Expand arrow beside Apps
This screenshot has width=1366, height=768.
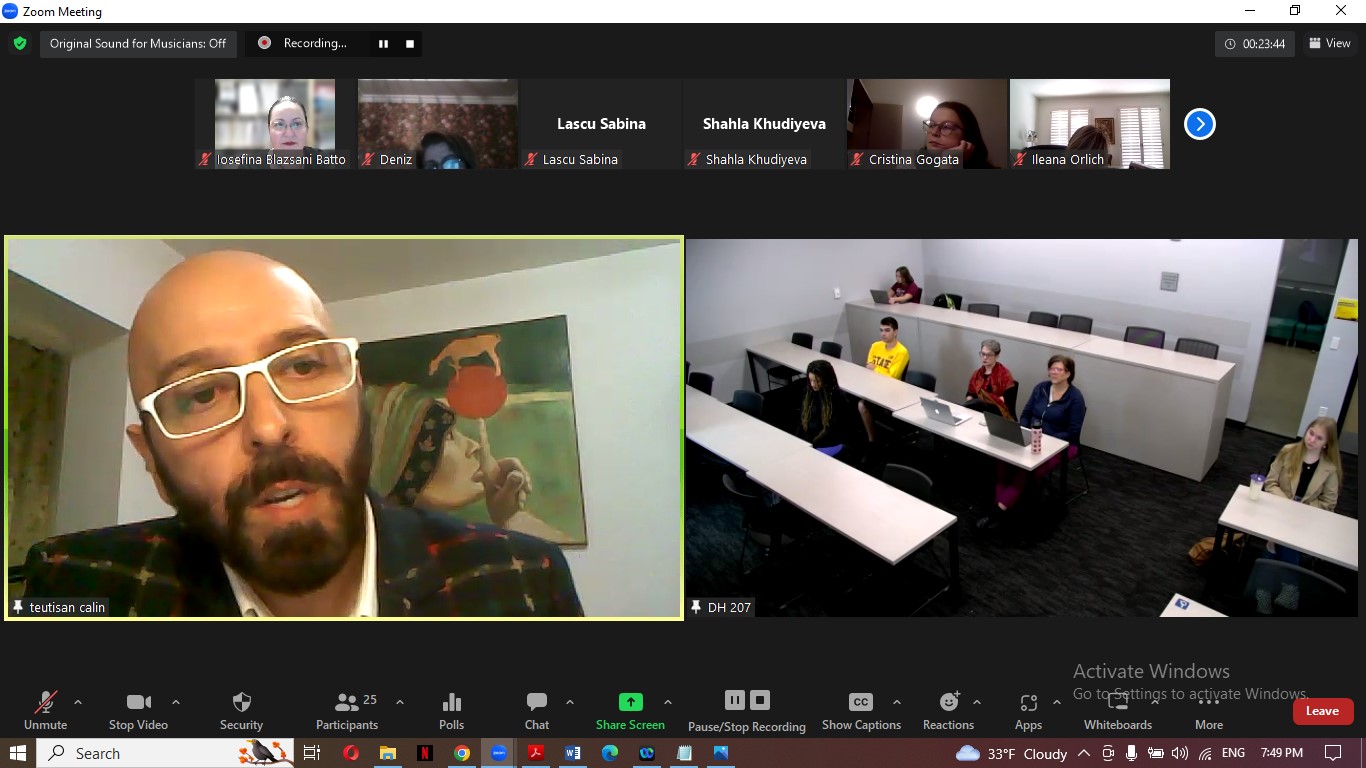coord(1057,702)
